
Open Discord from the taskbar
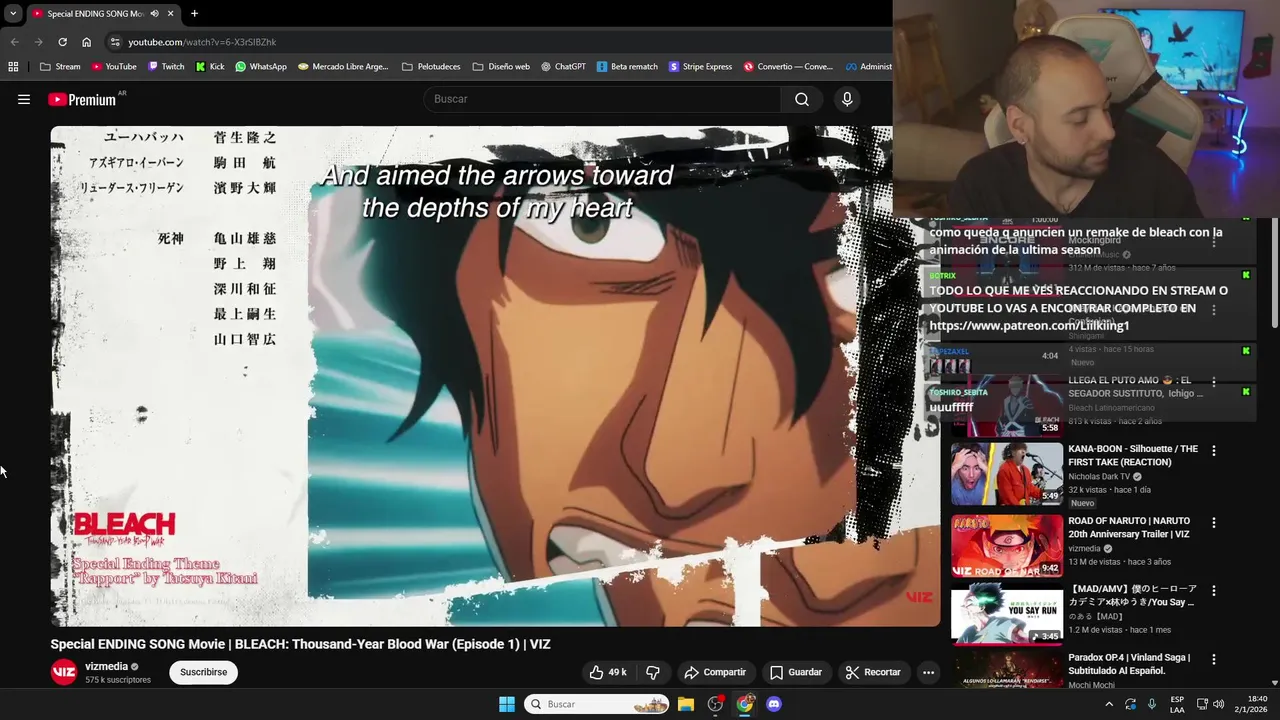coord(774,704)
